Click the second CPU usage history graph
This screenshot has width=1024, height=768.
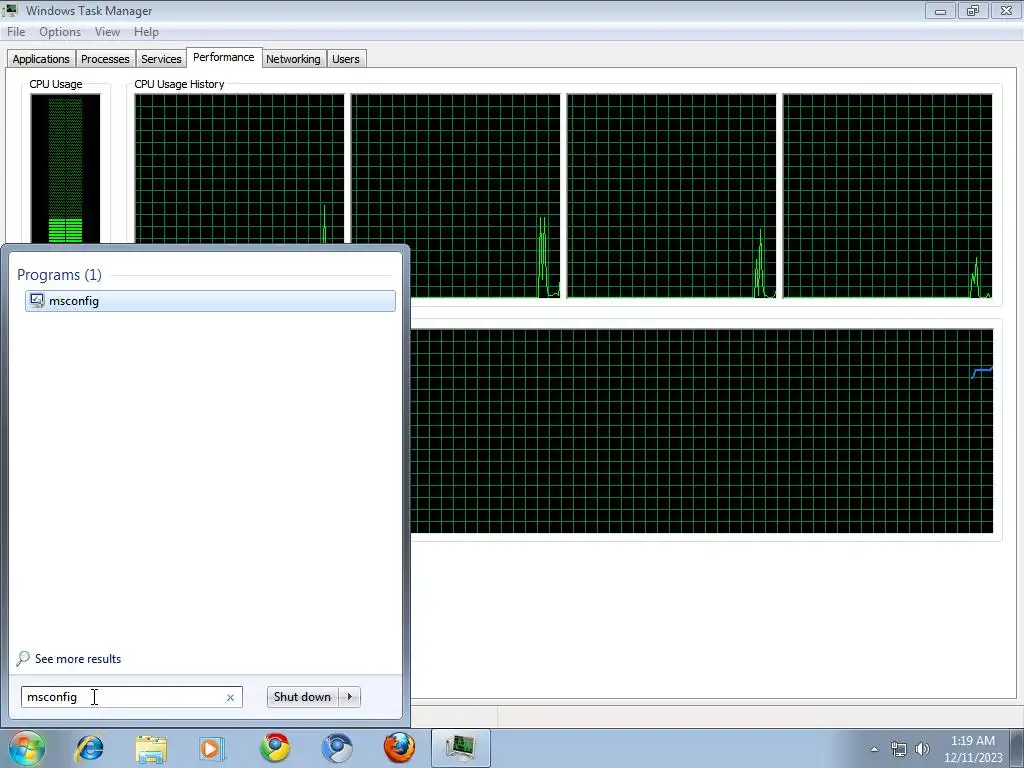pyautogui.click(x=455, y=196)
